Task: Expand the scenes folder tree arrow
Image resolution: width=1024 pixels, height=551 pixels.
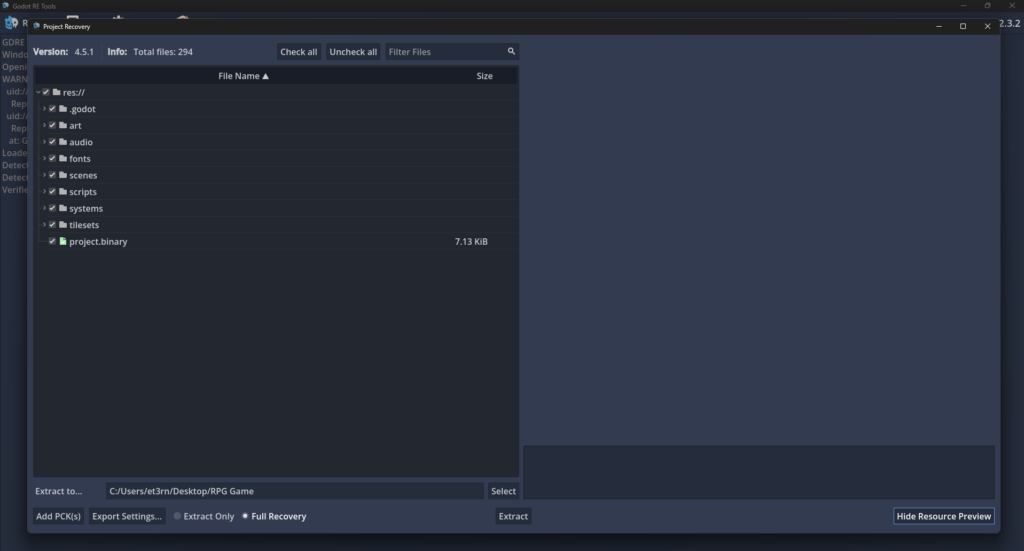Action: coord(44,176)
